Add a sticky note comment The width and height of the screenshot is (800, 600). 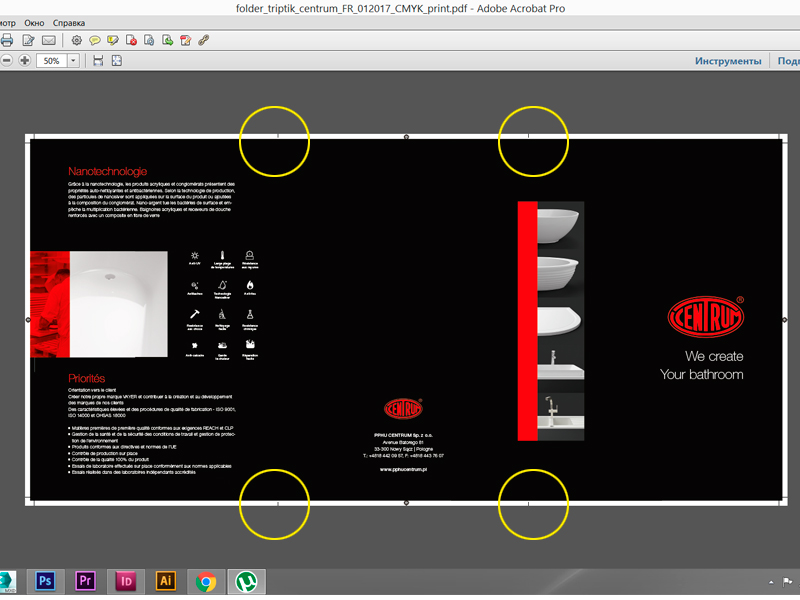[94, 40]
